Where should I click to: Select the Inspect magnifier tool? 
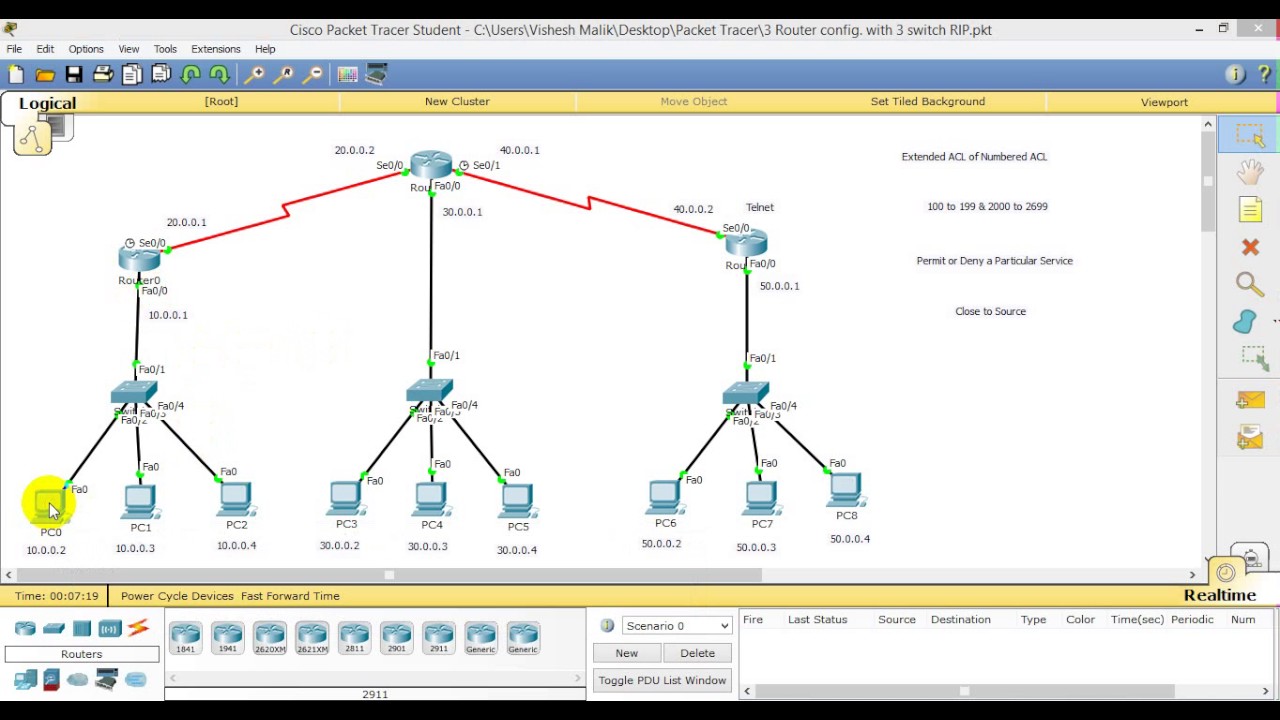[1250, 284]
